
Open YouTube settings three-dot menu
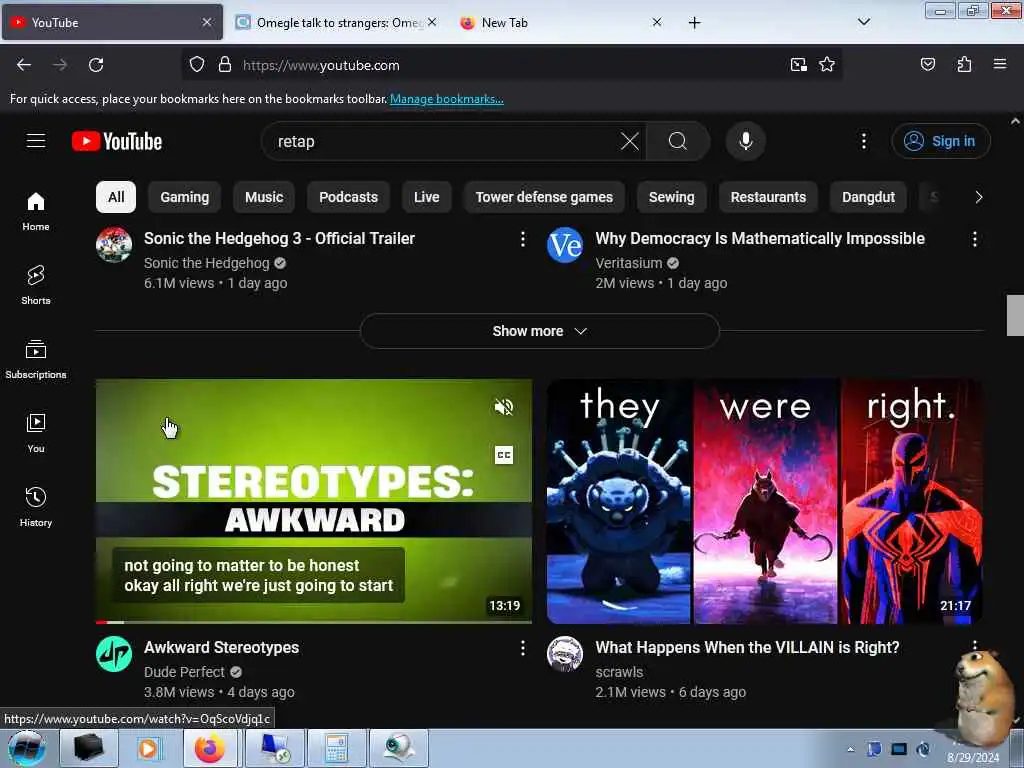[863, 141]
